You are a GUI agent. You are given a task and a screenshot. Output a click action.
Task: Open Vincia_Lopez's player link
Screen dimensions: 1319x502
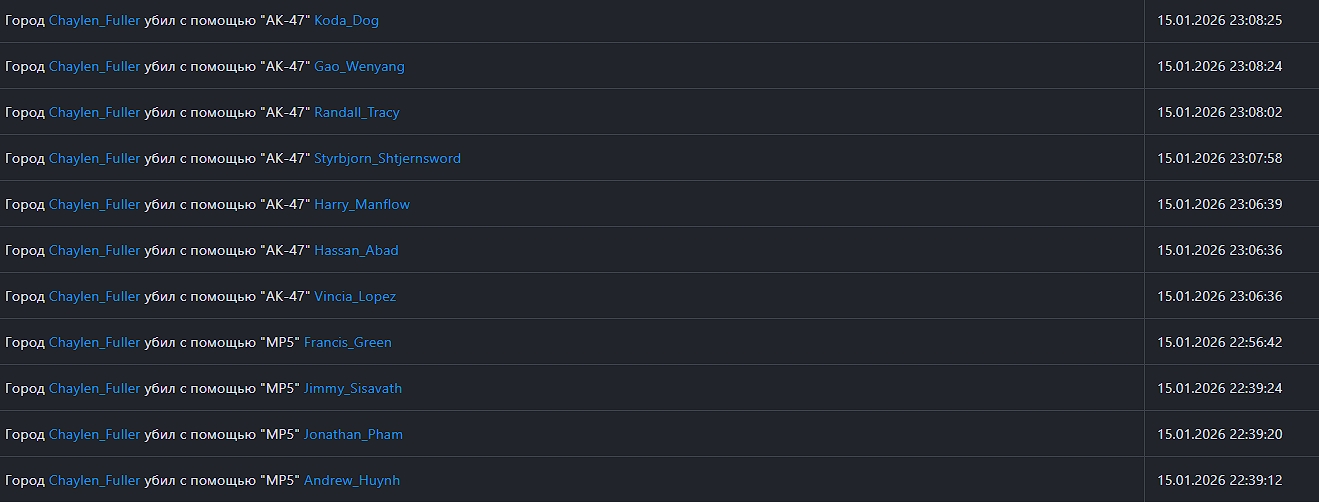355,296
